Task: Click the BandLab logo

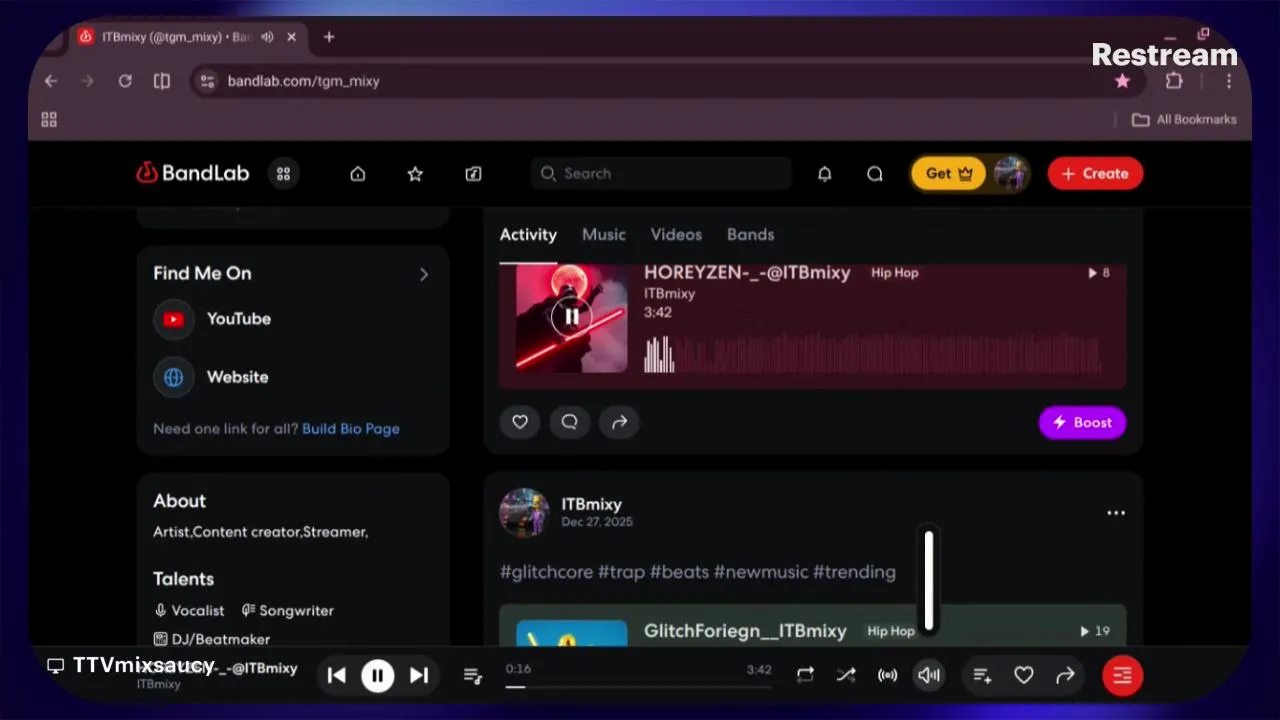Action: 193,173
